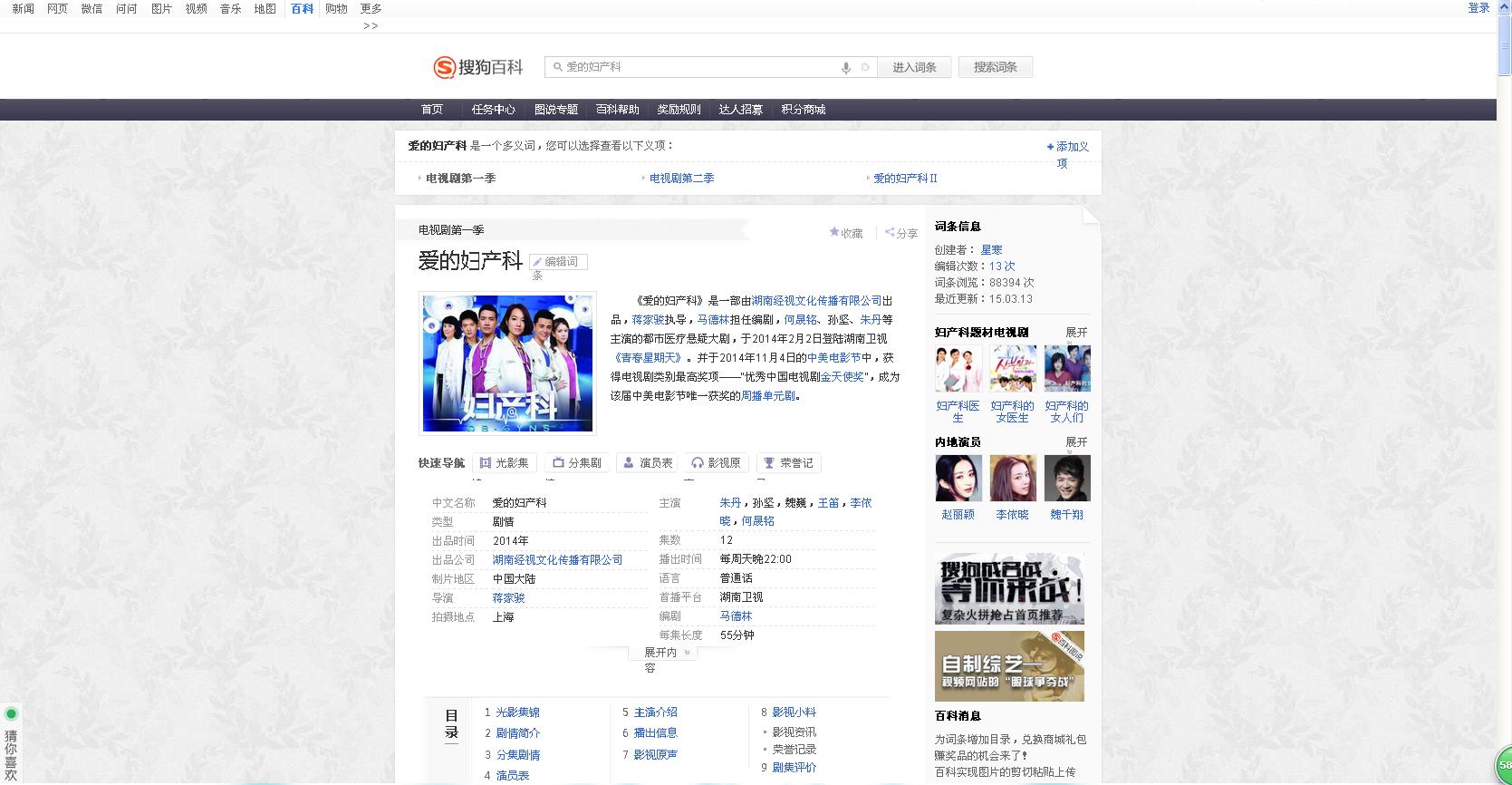The height and width of the screenshot is (785, 1512).
Task: Expand the 内地演员 section with 展开
Action: click(1076, 442)
